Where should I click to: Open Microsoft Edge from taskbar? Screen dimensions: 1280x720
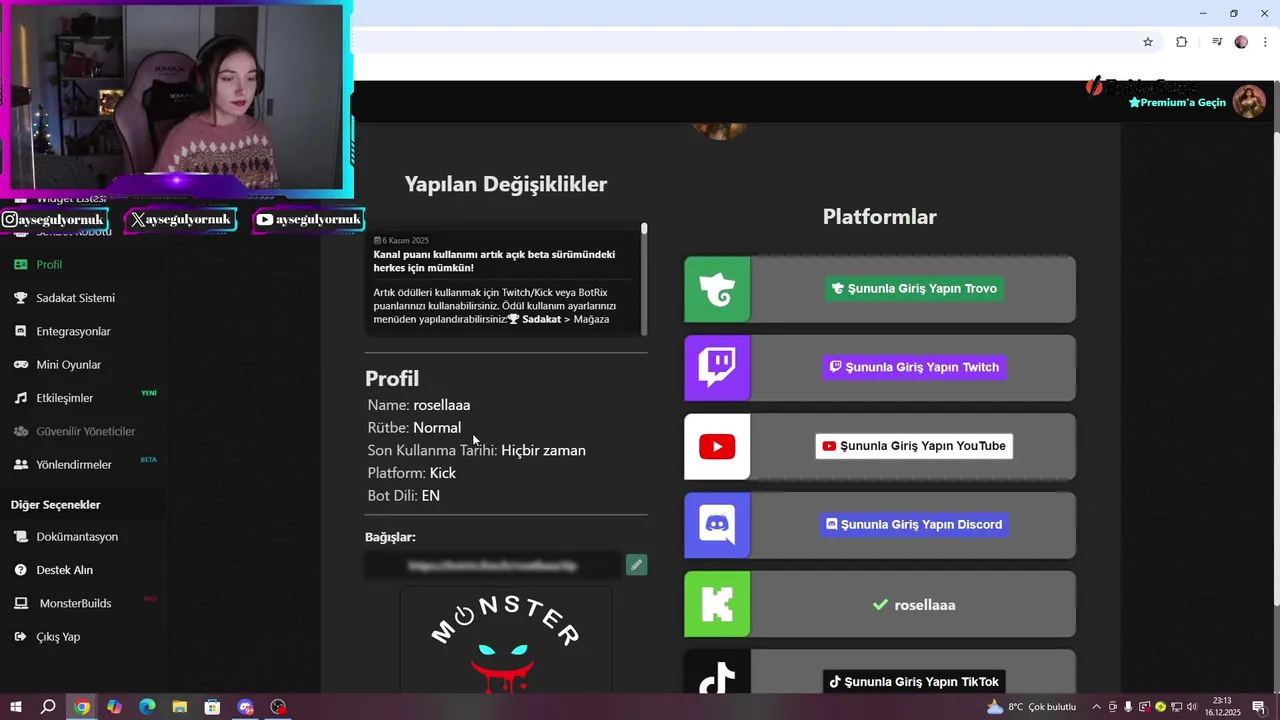pos(147,707)
